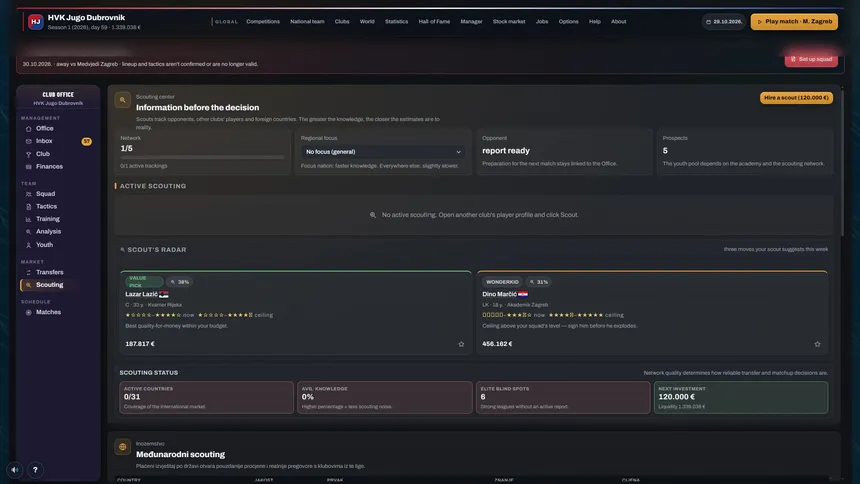This screenshot has height=484, width=860.
Task: Open Finances from the sidebar
Action: coord(49,167)
